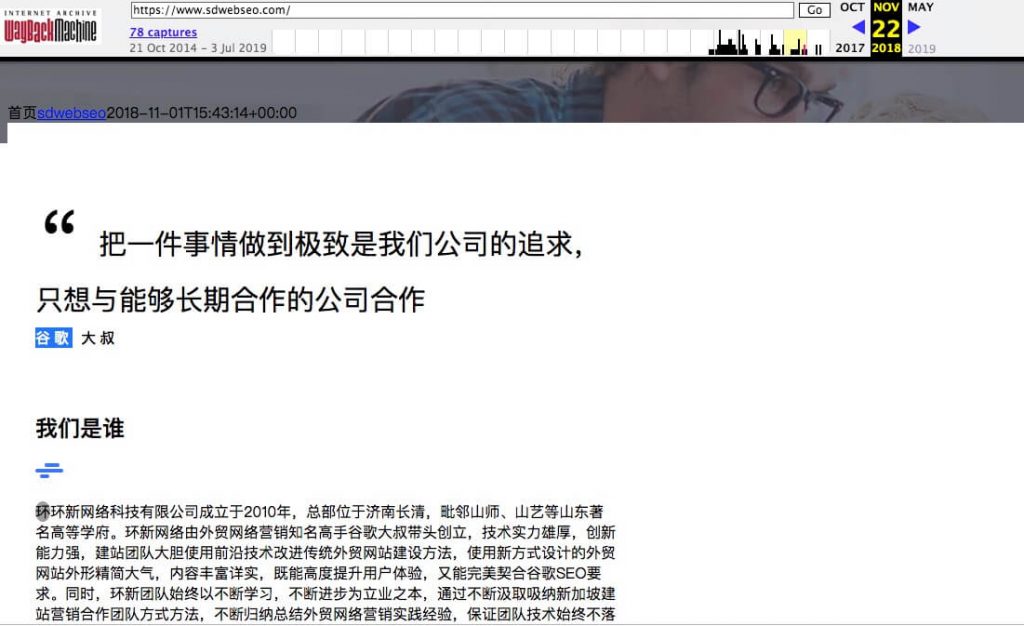Click the date range 21 Oct 2014 - 3 Jul 2019
Screen dimensions: 1024x626
click(198, 48)
